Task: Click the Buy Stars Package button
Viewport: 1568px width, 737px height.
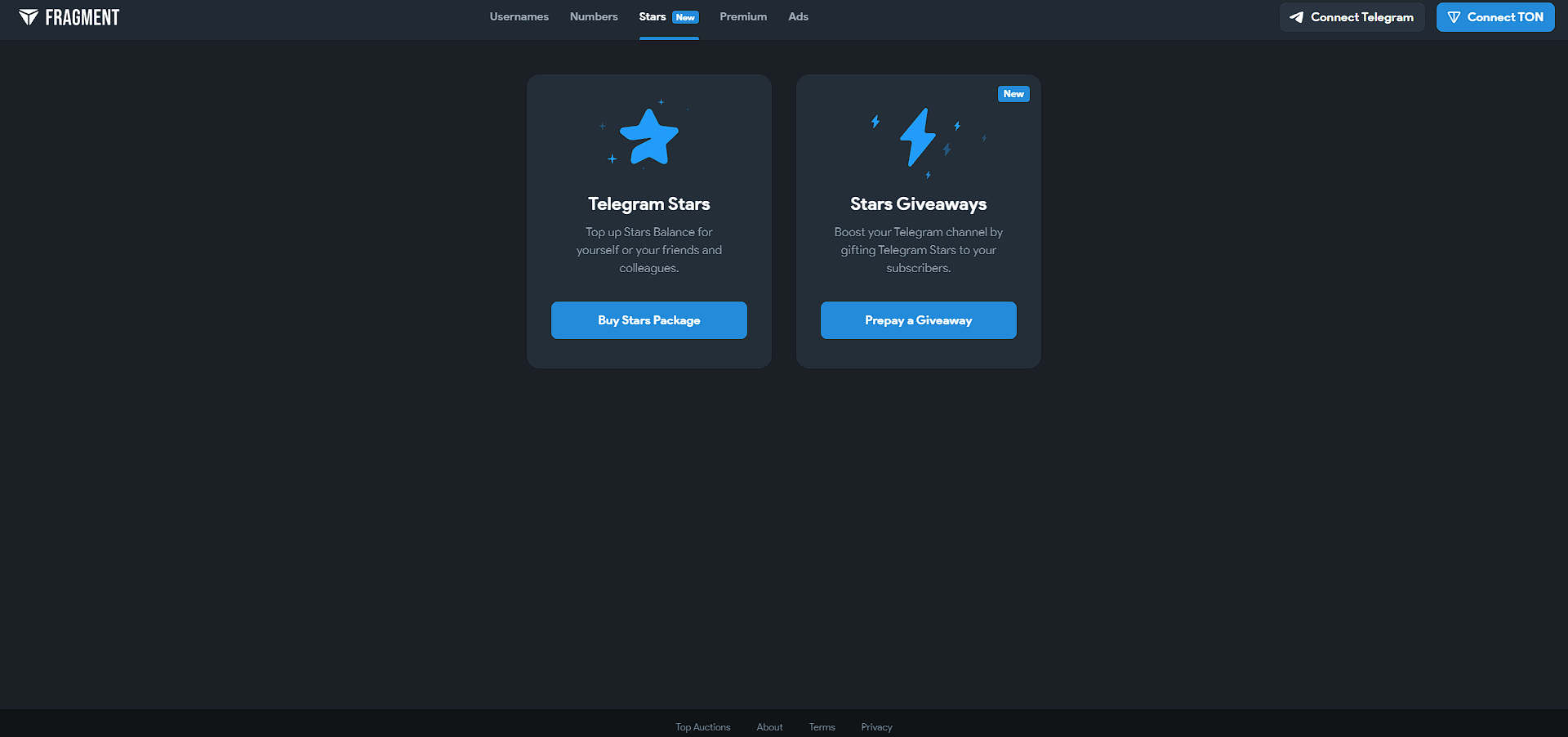Action: click(x=649, y=320)
